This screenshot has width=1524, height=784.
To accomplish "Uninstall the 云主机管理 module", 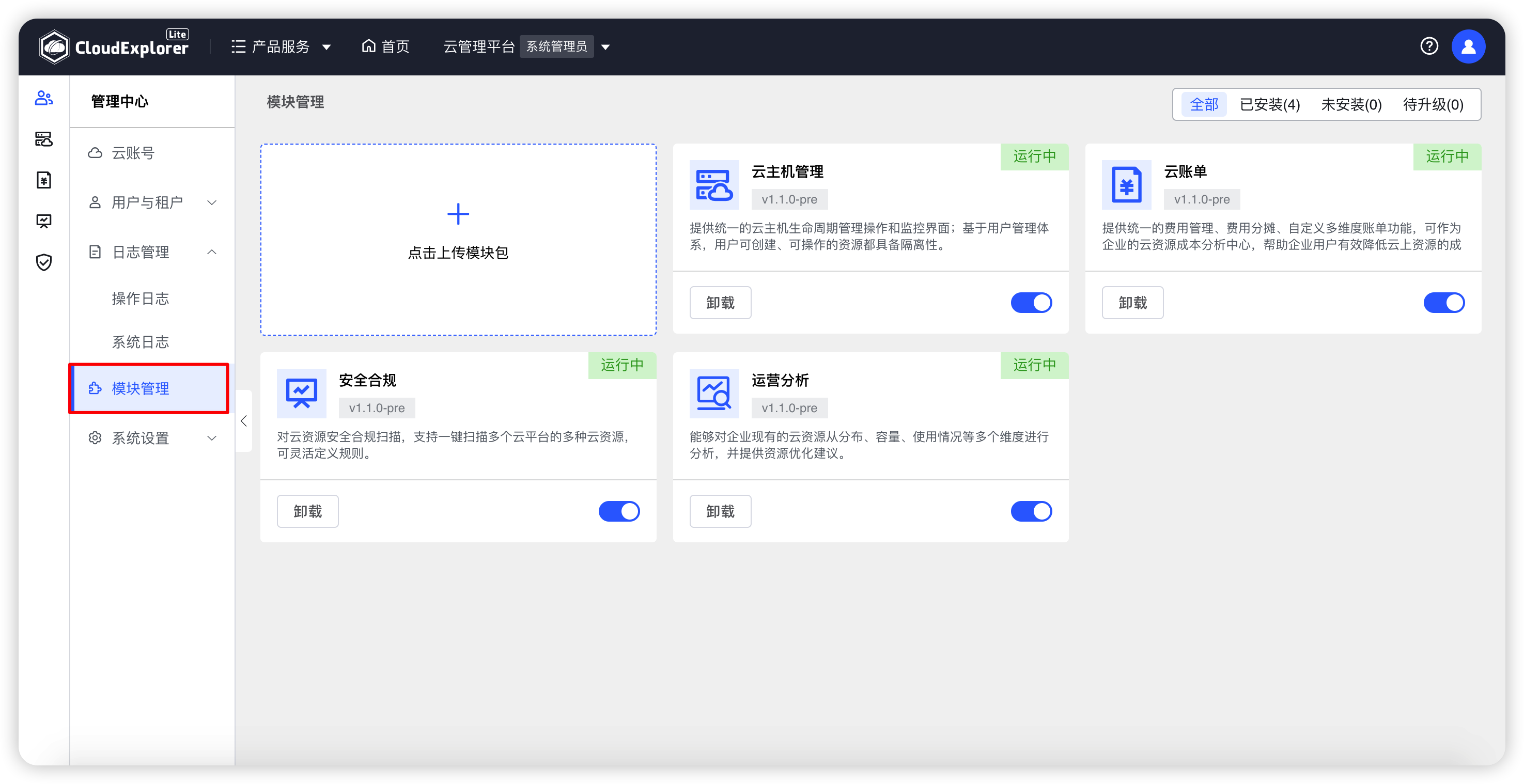I will (720, 303).
